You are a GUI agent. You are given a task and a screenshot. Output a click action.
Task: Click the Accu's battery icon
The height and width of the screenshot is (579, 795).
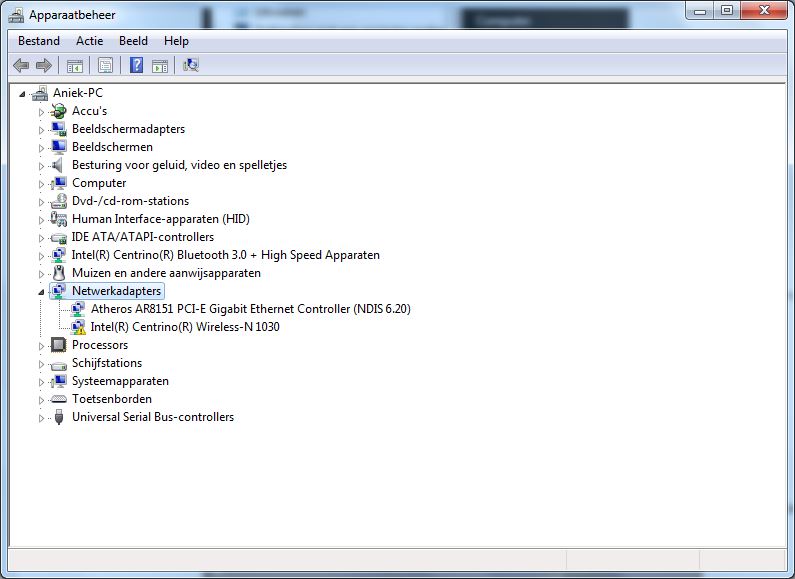[x=59, y=111]
